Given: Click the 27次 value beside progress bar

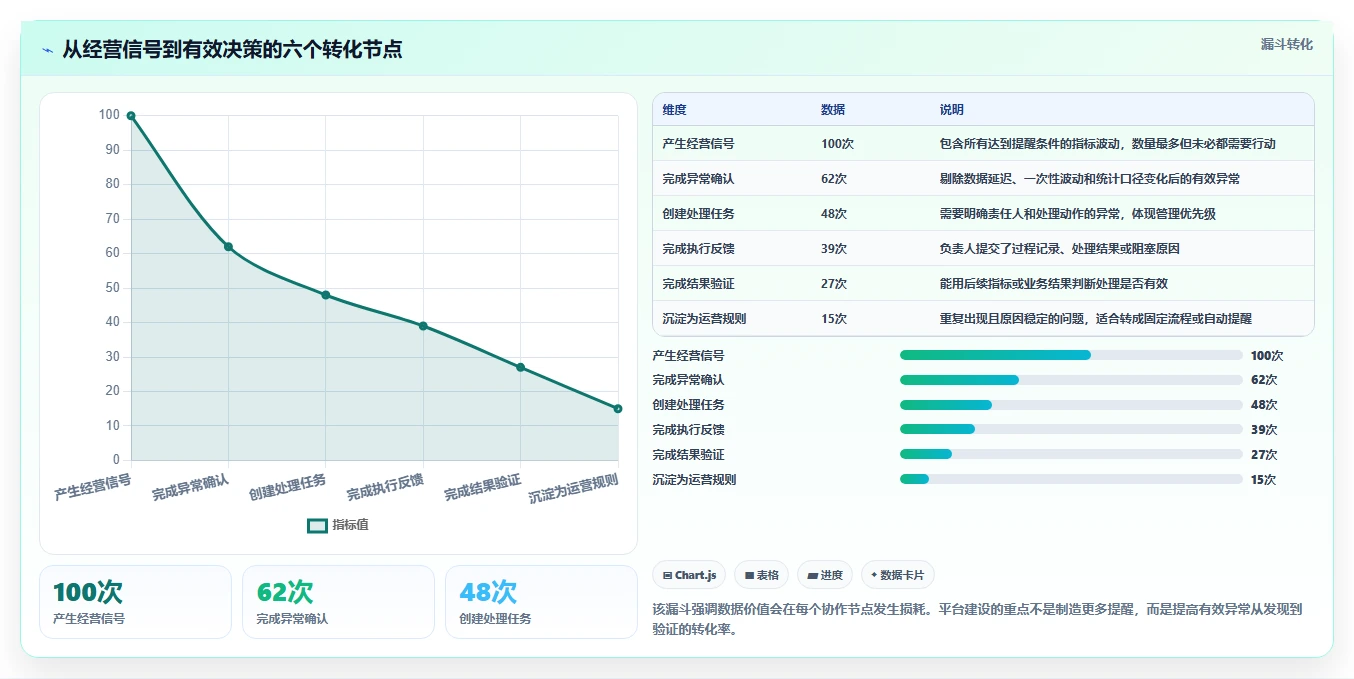Looking at the screenshot, I should [x=1264, y=455].
